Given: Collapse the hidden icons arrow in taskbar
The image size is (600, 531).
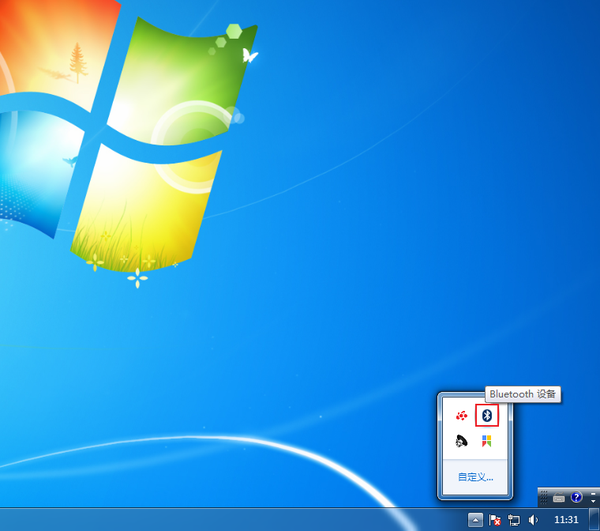Looking at the screenshot, I should pos(475,520).
